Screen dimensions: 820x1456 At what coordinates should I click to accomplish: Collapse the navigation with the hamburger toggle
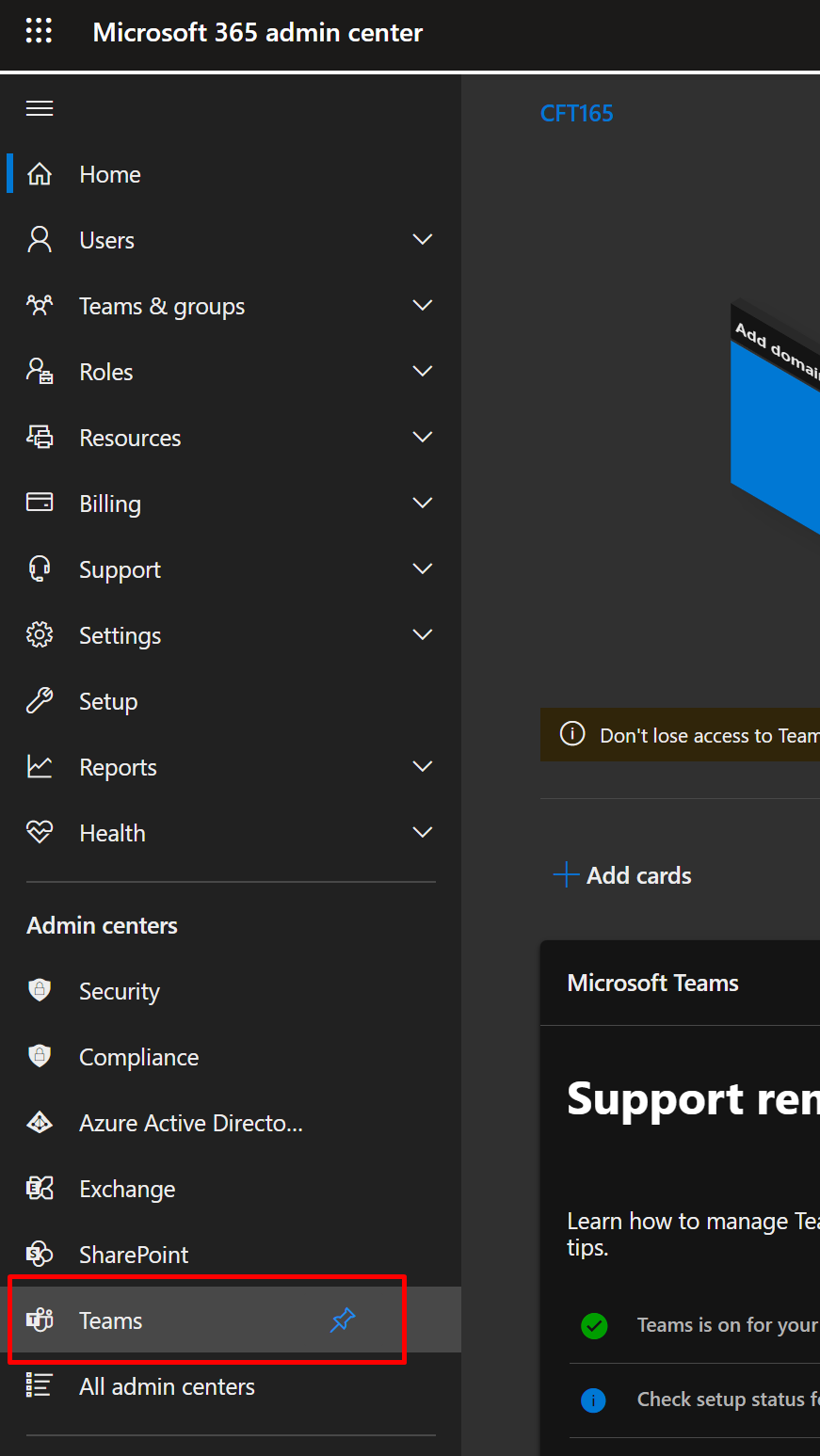coord(39,107)
